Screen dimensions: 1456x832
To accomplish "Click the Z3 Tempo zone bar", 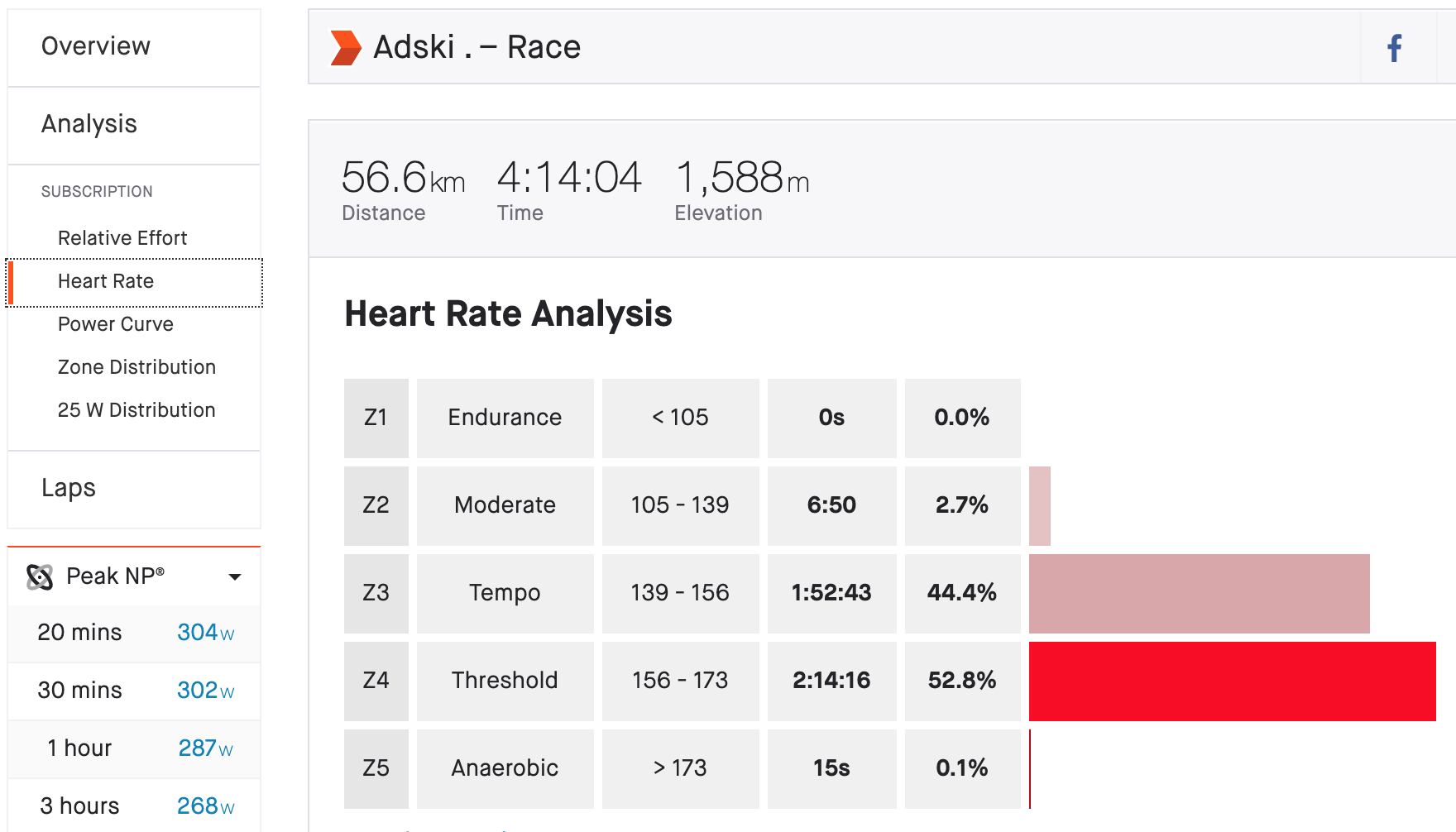I will pos(1199,593).
